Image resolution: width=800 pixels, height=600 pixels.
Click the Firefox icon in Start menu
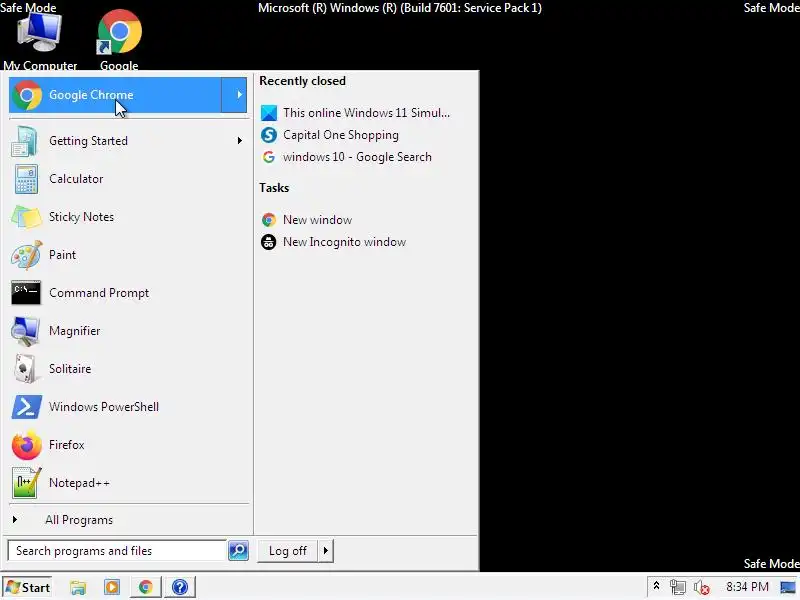click(x=27, y=445)
